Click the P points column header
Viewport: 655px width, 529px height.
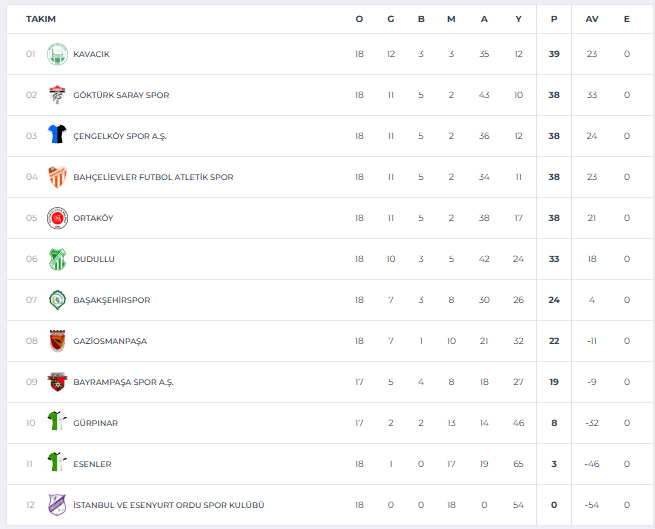[x=554, y=19]
